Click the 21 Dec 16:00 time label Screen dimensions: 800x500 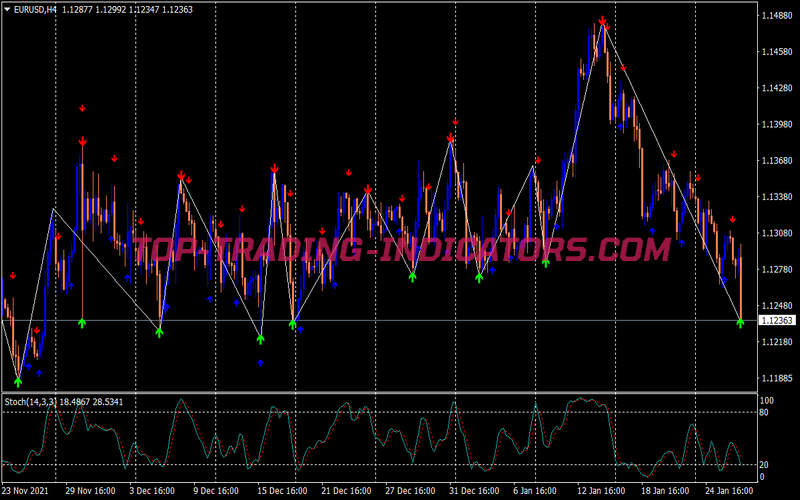point(346,491)
